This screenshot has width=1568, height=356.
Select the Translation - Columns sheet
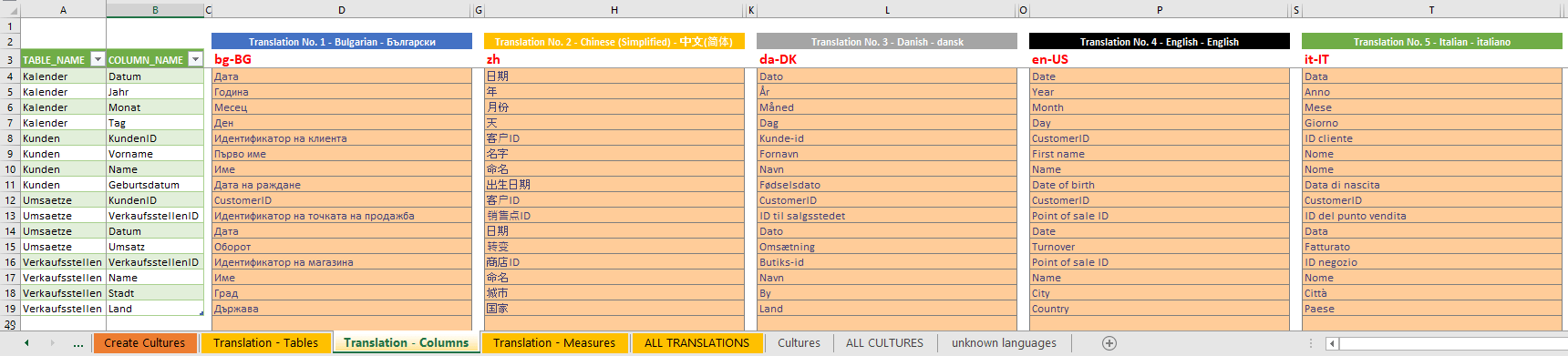pos(406,343)
